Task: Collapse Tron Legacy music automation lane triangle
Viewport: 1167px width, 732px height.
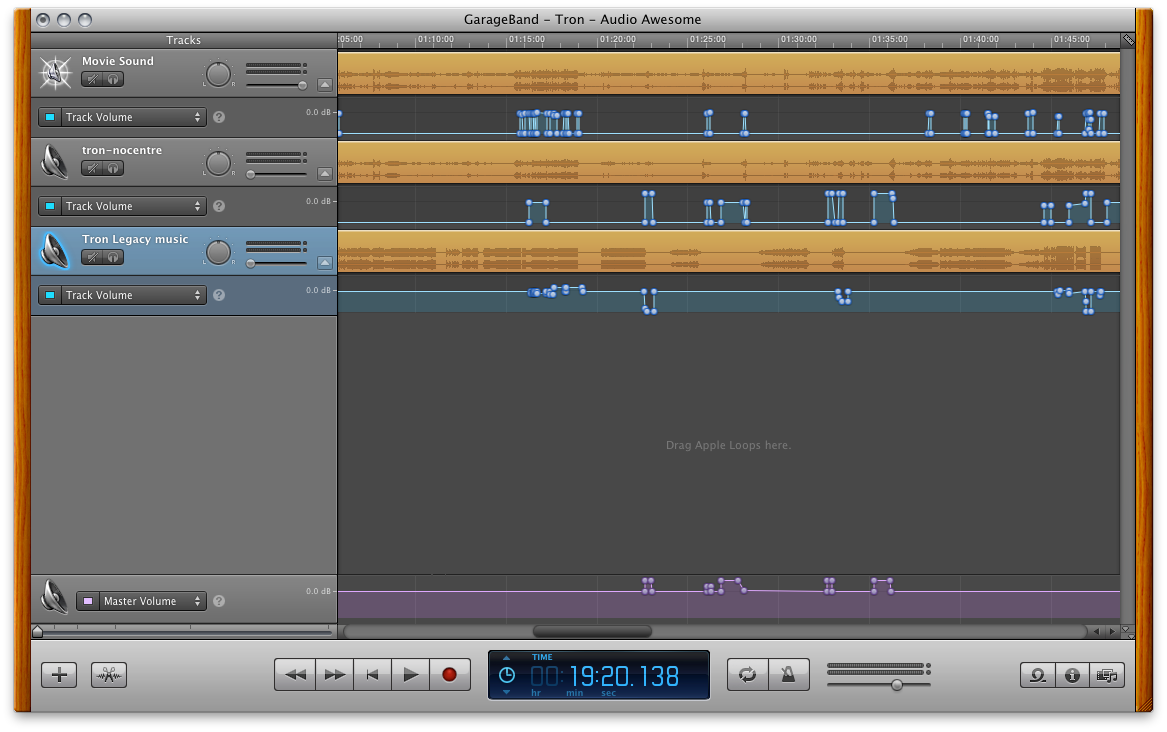Action: point(324,263)
